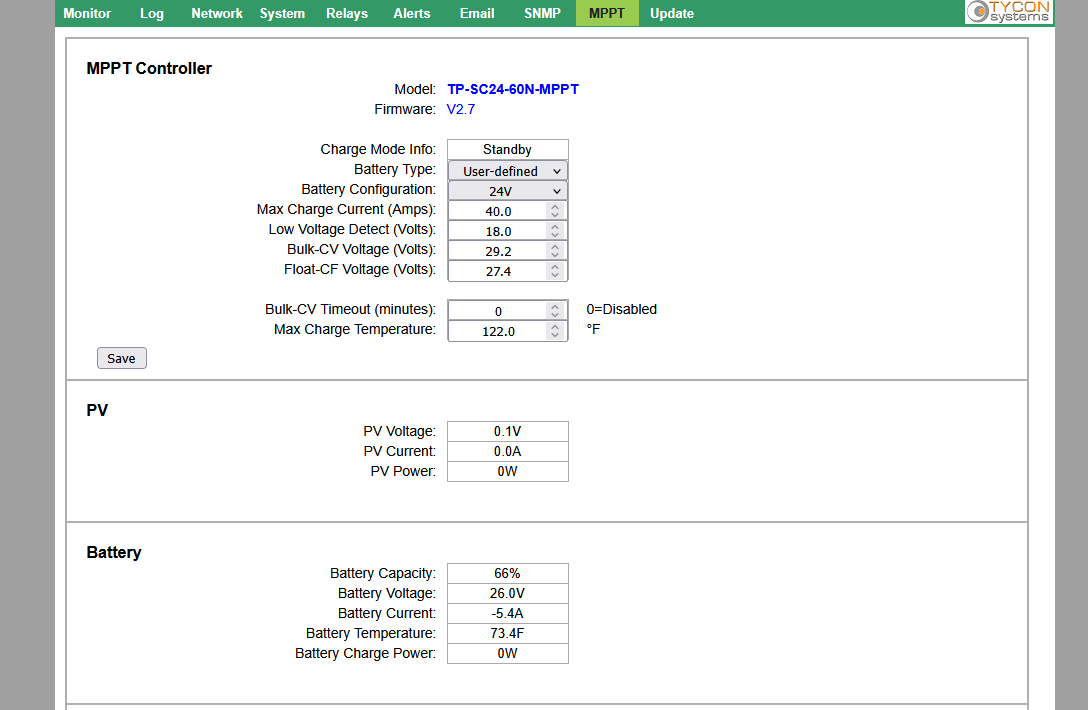Click the MPPT Controller heading
1088x710 pixels.
click(149, 68)
